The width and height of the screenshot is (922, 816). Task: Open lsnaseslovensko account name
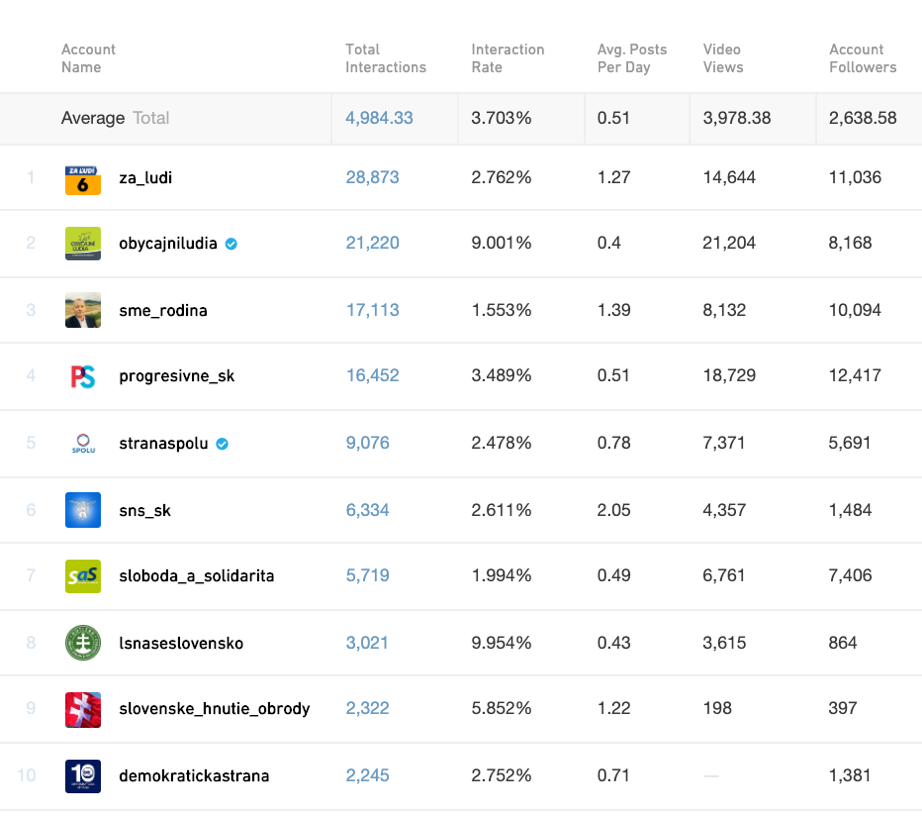pos(181,644)
